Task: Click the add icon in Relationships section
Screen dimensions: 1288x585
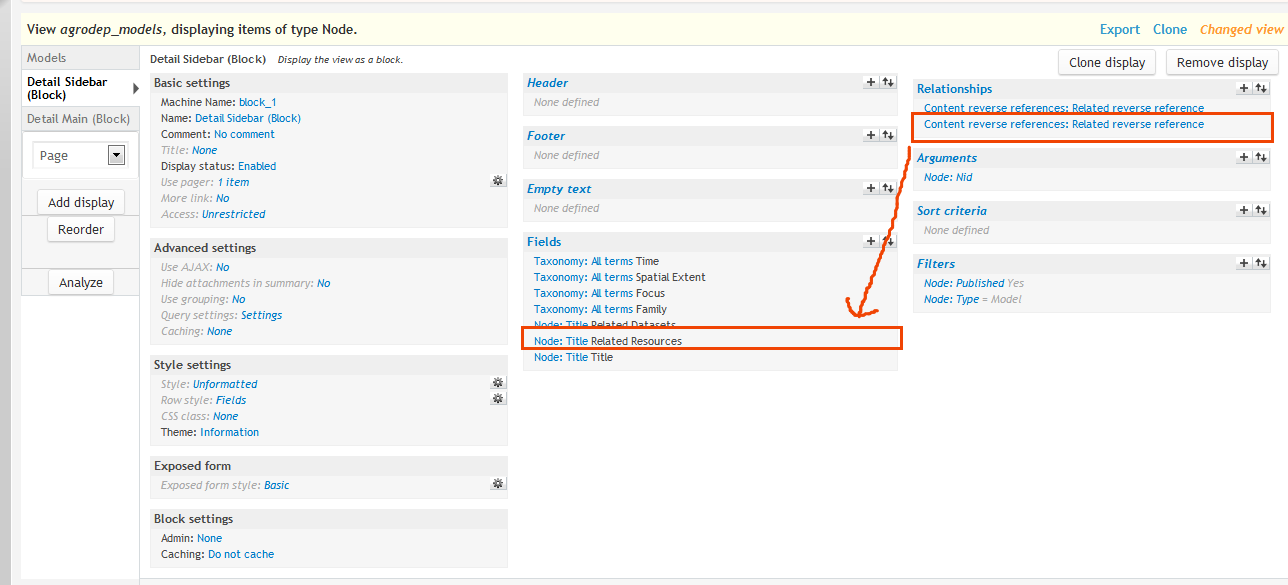Action: 1244,89
